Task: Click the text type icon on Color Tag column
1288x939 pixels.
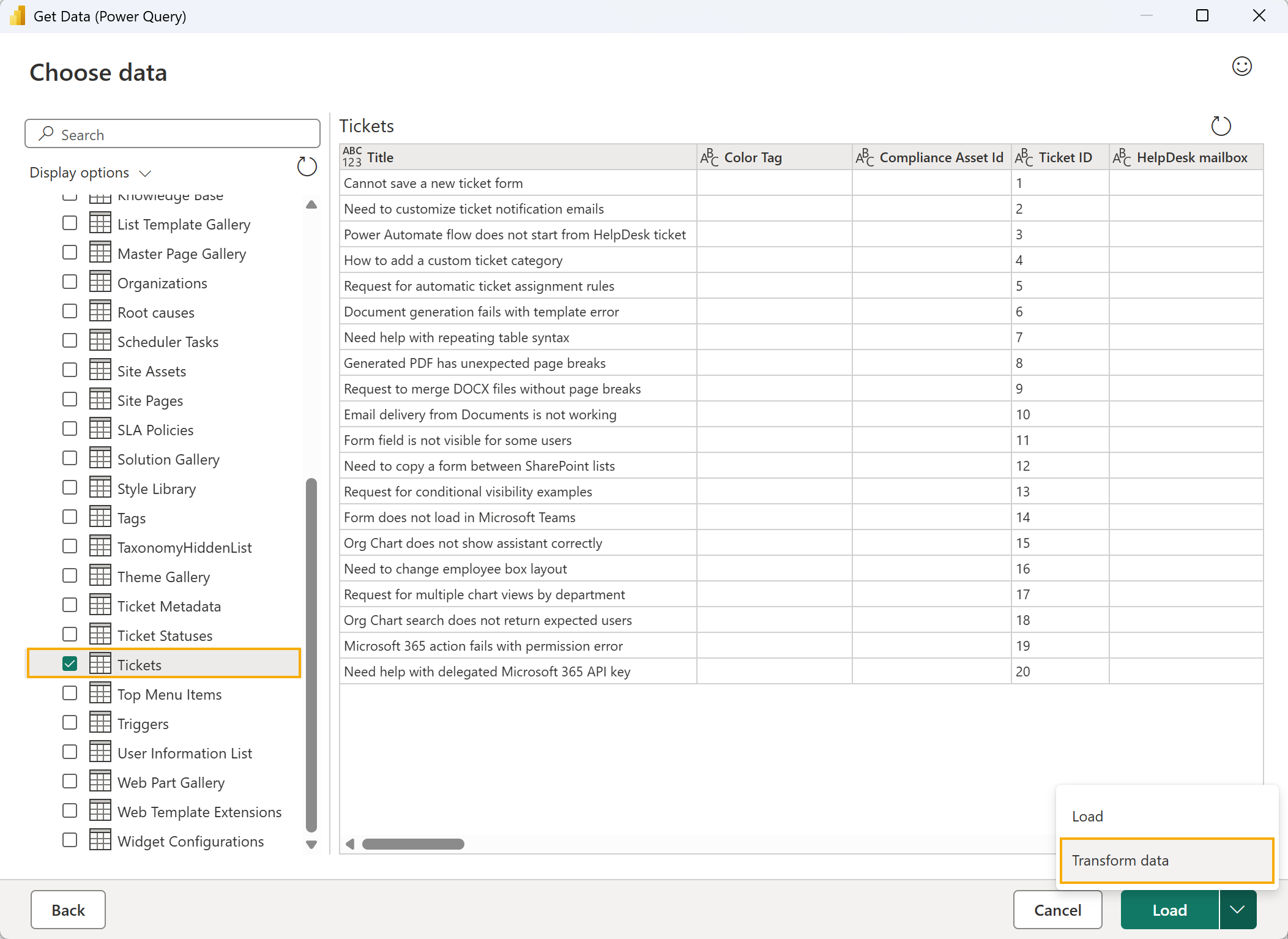Action: [x=709, y=157]
